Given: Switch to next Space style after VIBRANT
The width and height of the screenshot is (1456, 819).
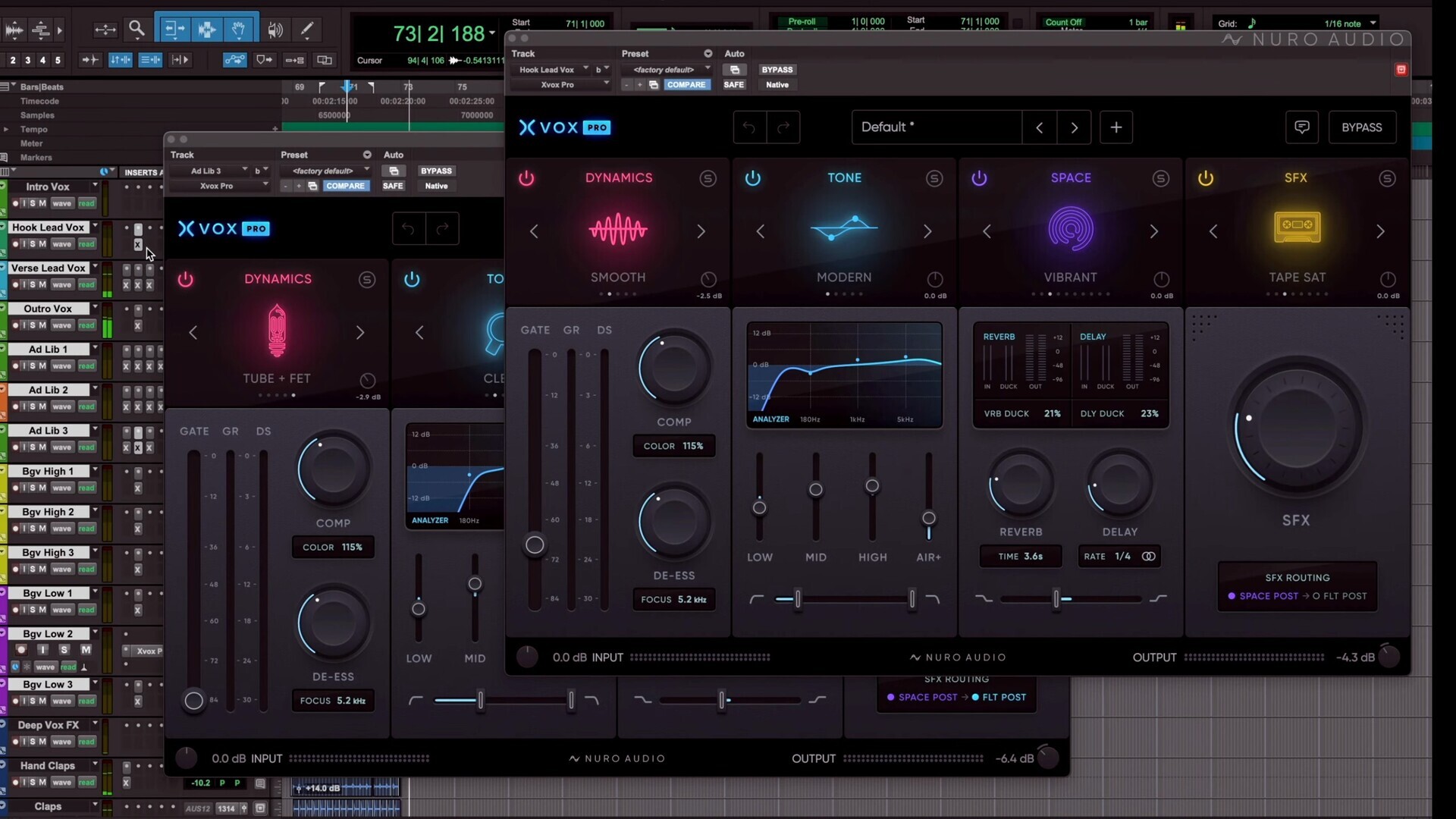Looking at the screenshot, I should pos(1153,231).
